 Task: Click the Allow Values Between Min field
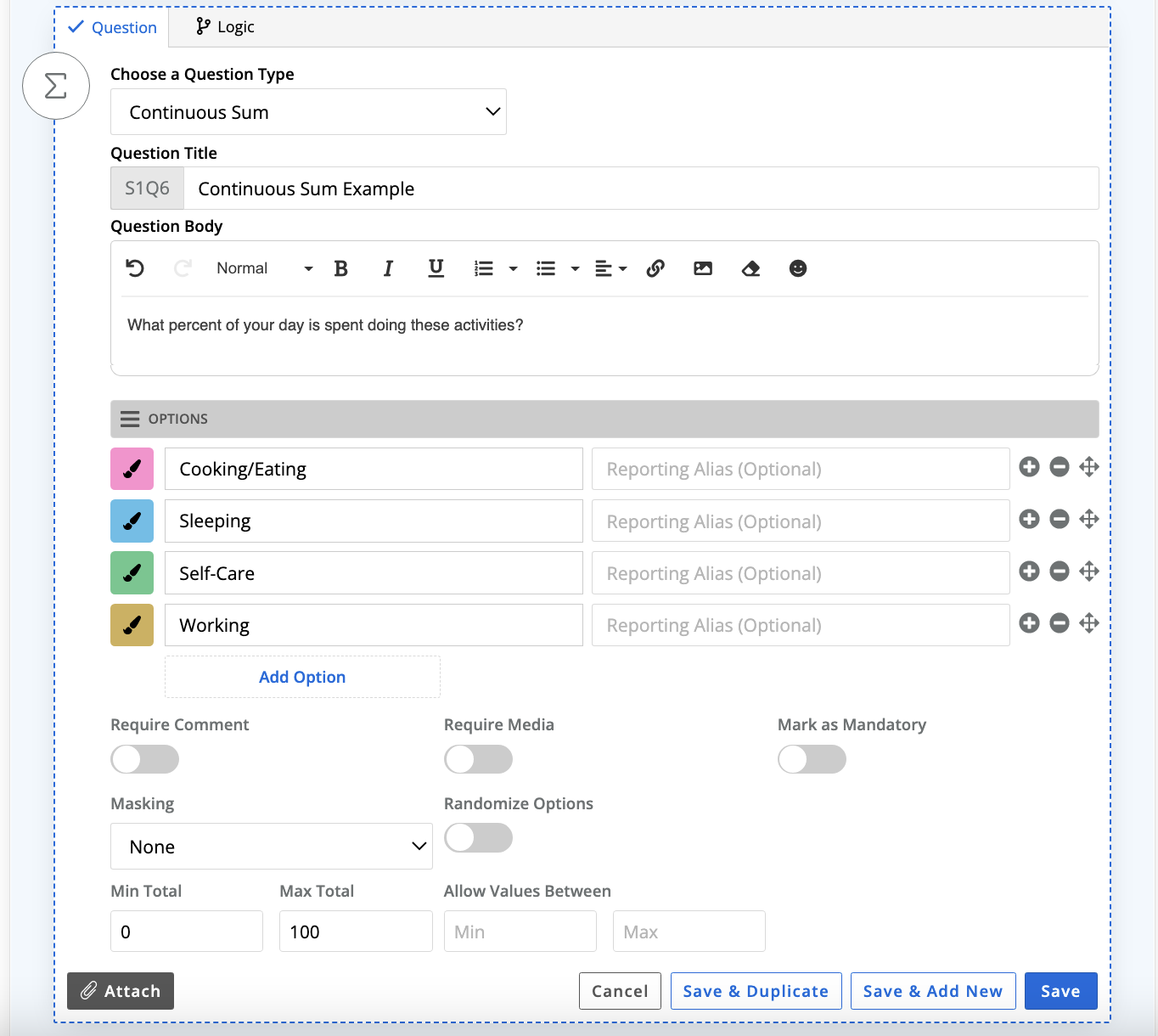(x=520, y=932)
